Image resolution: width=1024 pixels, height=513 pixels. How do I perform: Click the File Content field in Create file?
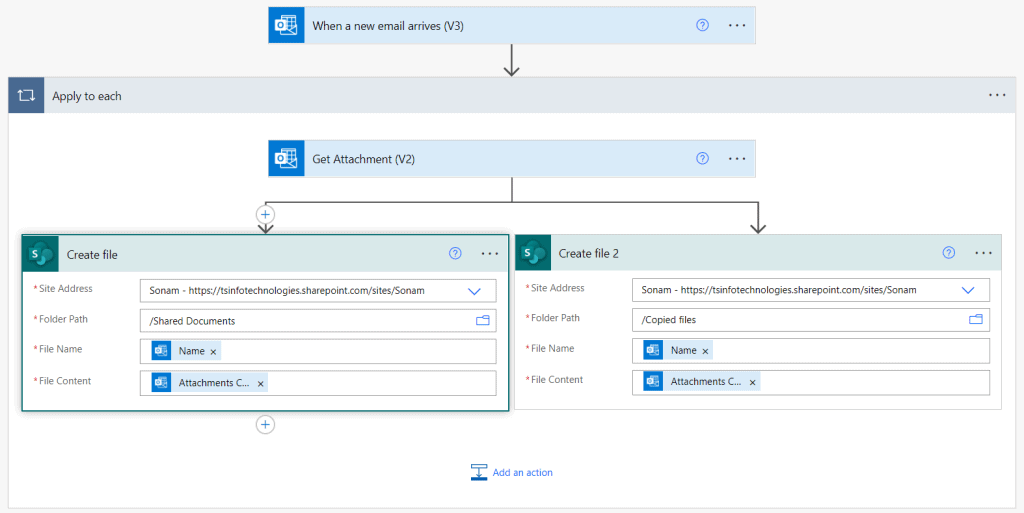pos(318,383)
